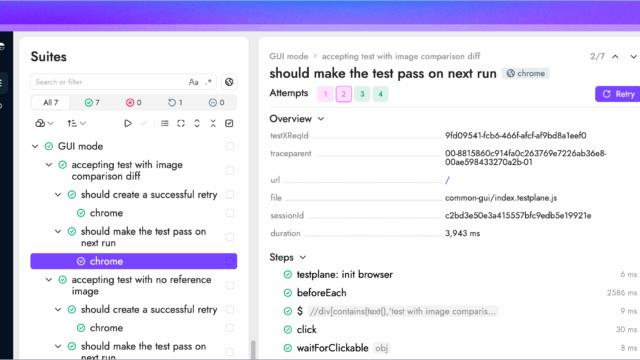Click GUI mode breadcrumb
Image resolution: width=640 pixels, height=360 pixels.
coord(289,56)
